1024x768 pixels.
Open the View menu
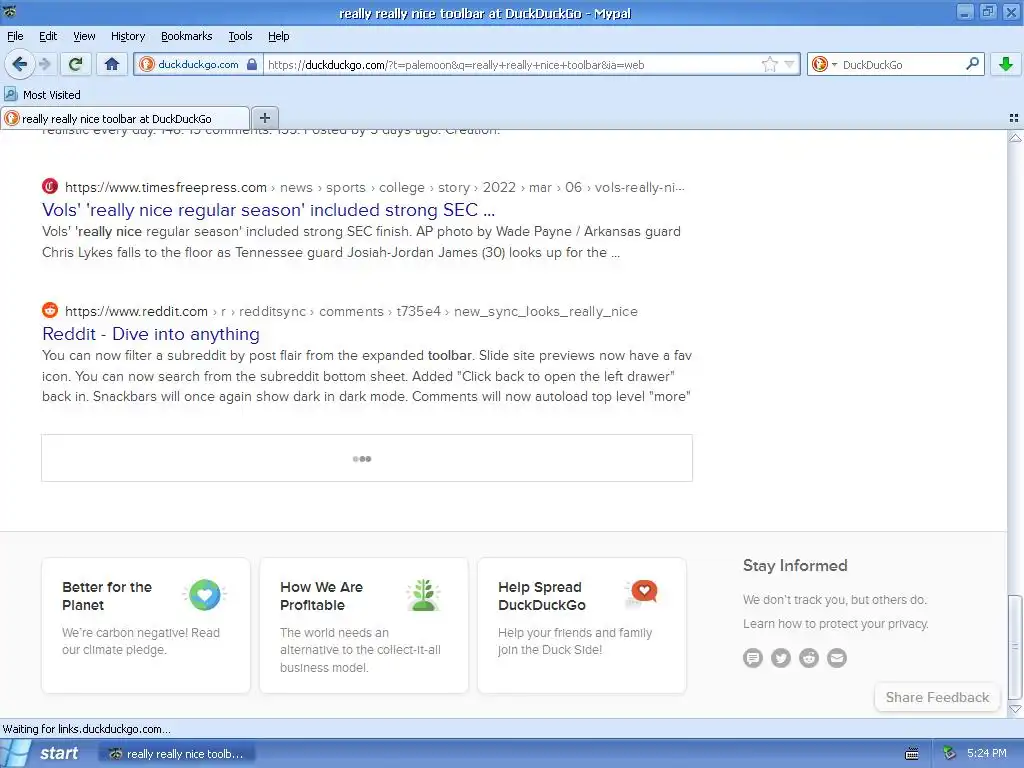pyautogui.click(x=84, y=36)
